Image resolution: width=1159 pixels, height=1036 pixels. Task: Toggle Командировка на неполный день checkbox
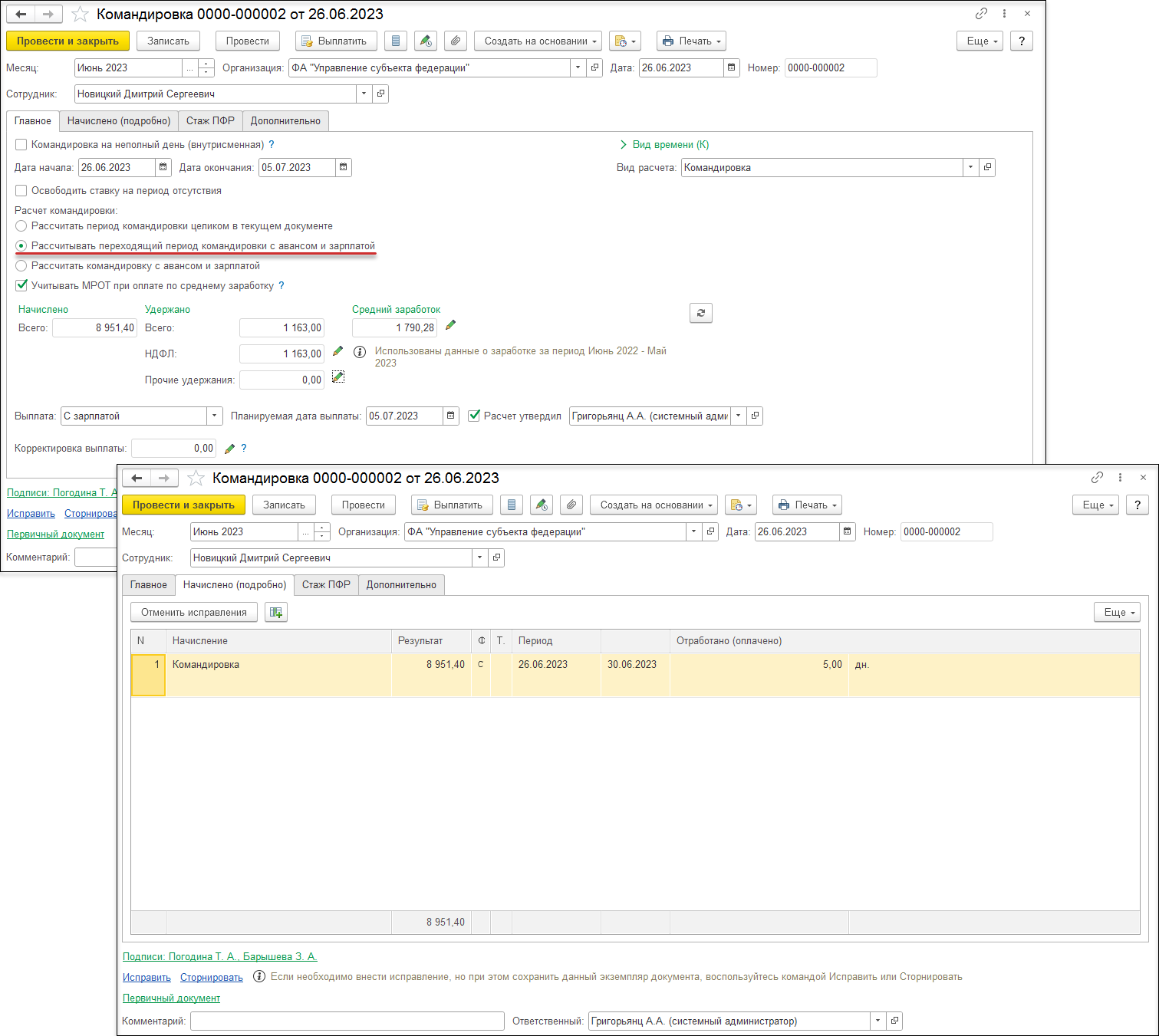click(x=21, y=144)
